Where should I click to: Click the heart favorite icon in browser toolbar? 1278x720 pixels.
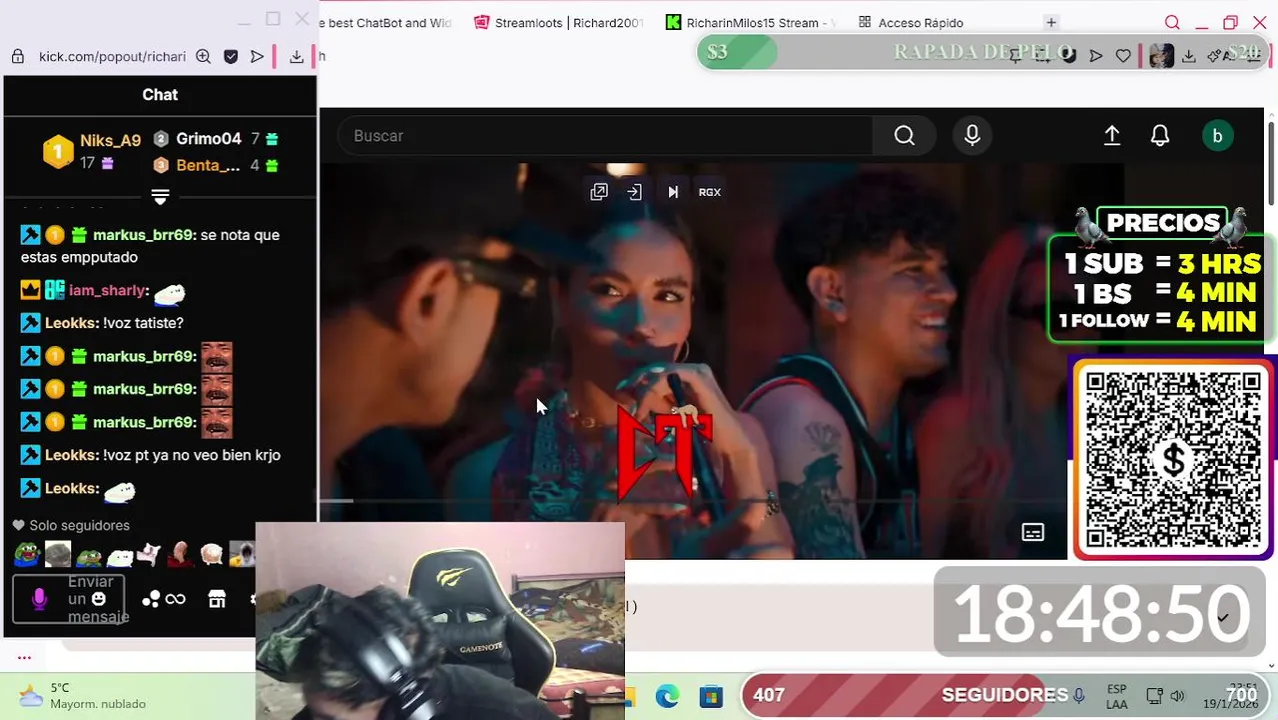pos(1123,56)
